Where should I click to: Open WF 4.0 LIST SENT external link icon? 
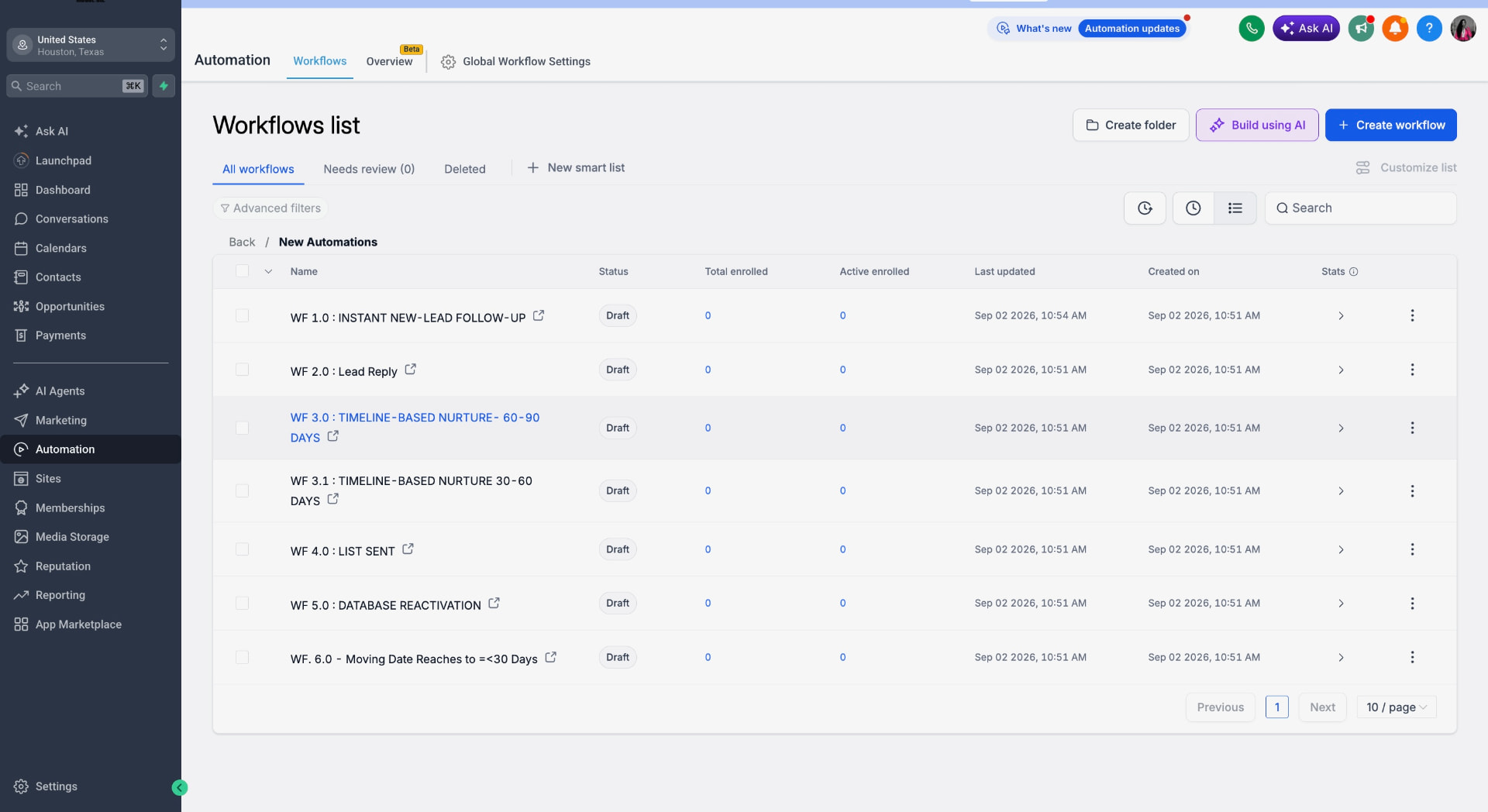(x=408, y=549)
